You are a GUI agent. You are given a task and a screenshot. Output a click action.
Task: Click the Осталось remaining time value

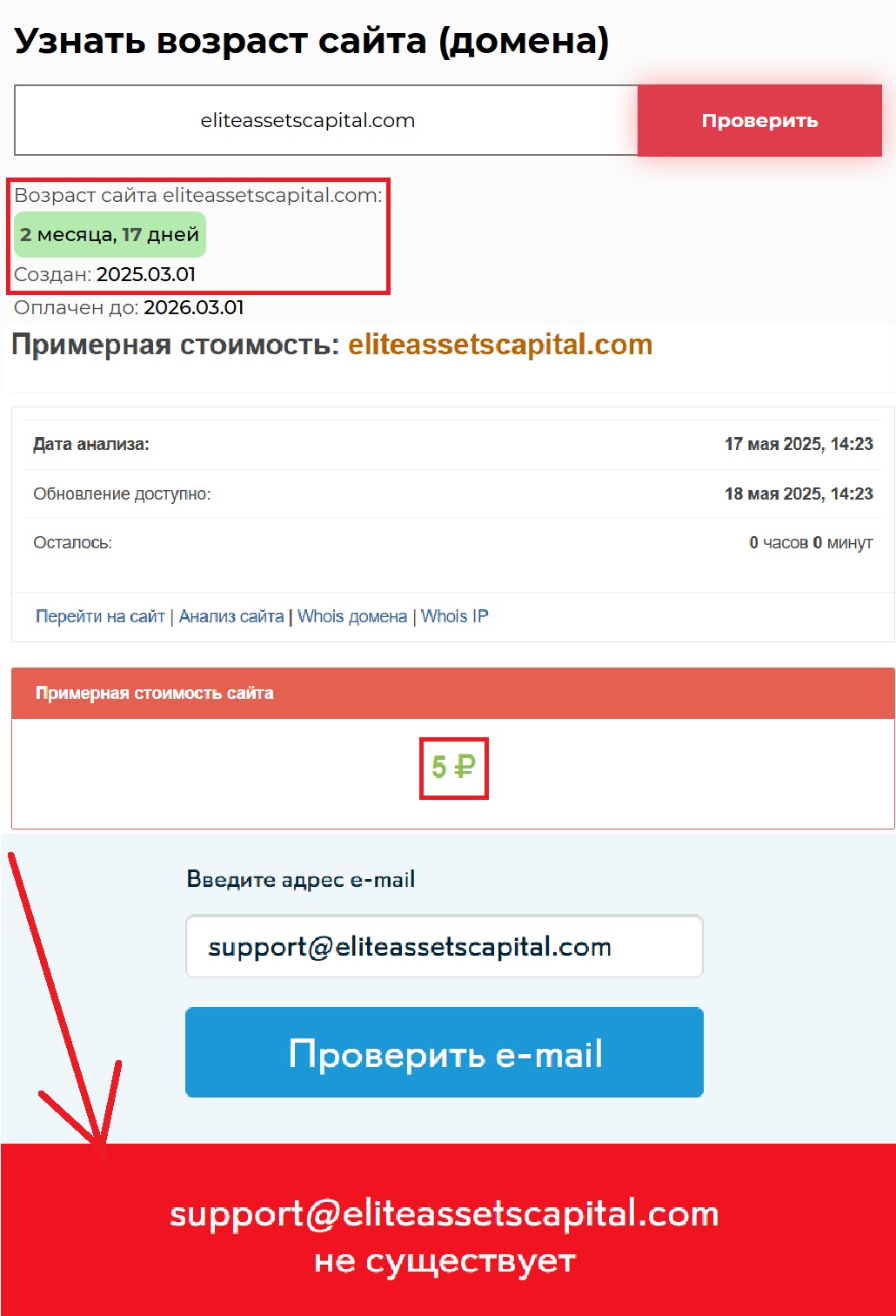(811, 543)
